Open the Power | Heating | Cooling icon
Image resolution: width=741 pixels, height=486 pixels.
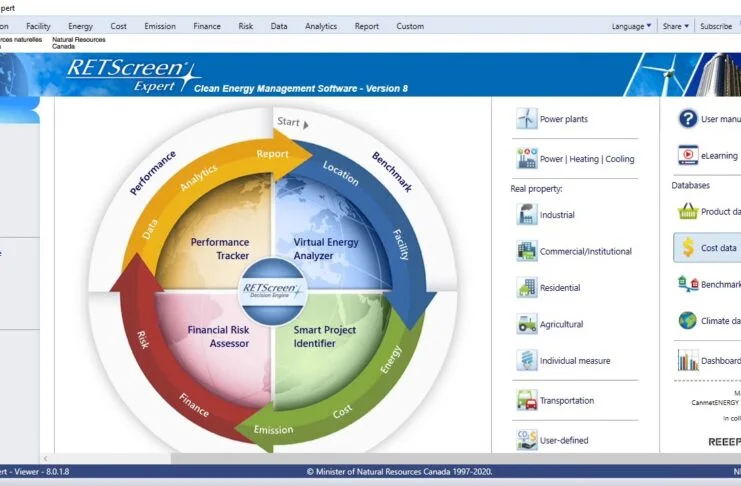(526, 158)
